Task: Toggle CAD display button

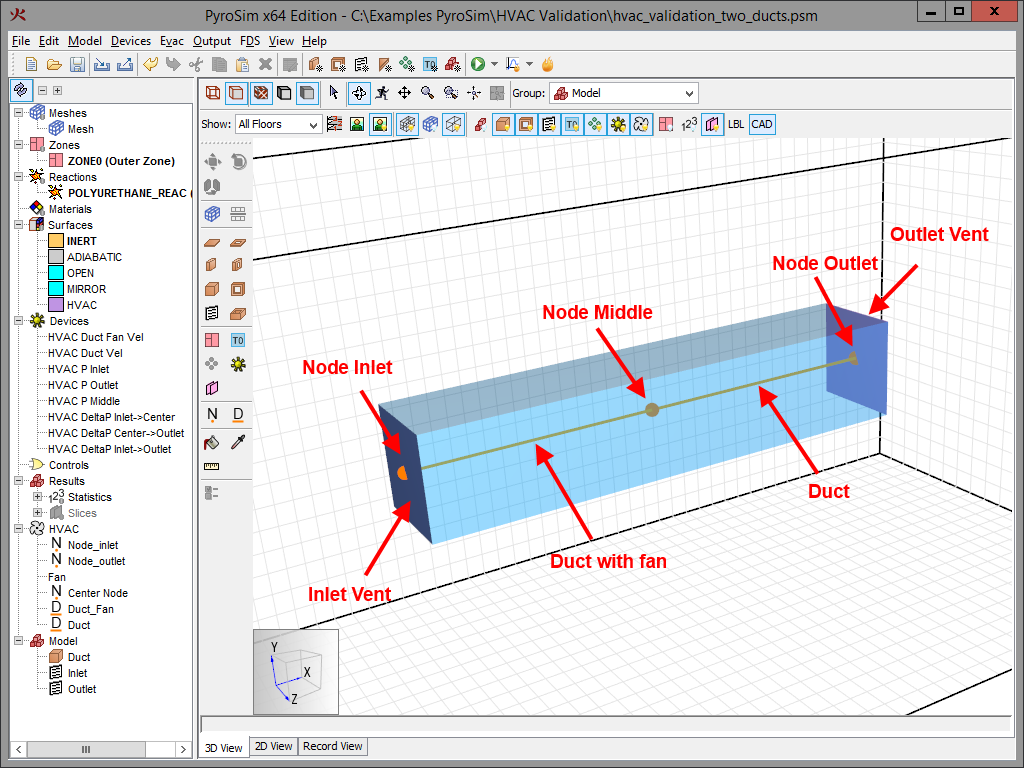Action: [x=761, y=124]
